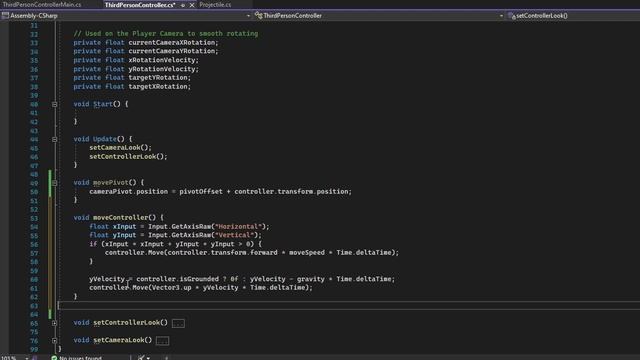This screenshot has height=360, width=640.
Task: Switch to the ThirdPersonControllerMain.cs tab
Action: point(42,5)
